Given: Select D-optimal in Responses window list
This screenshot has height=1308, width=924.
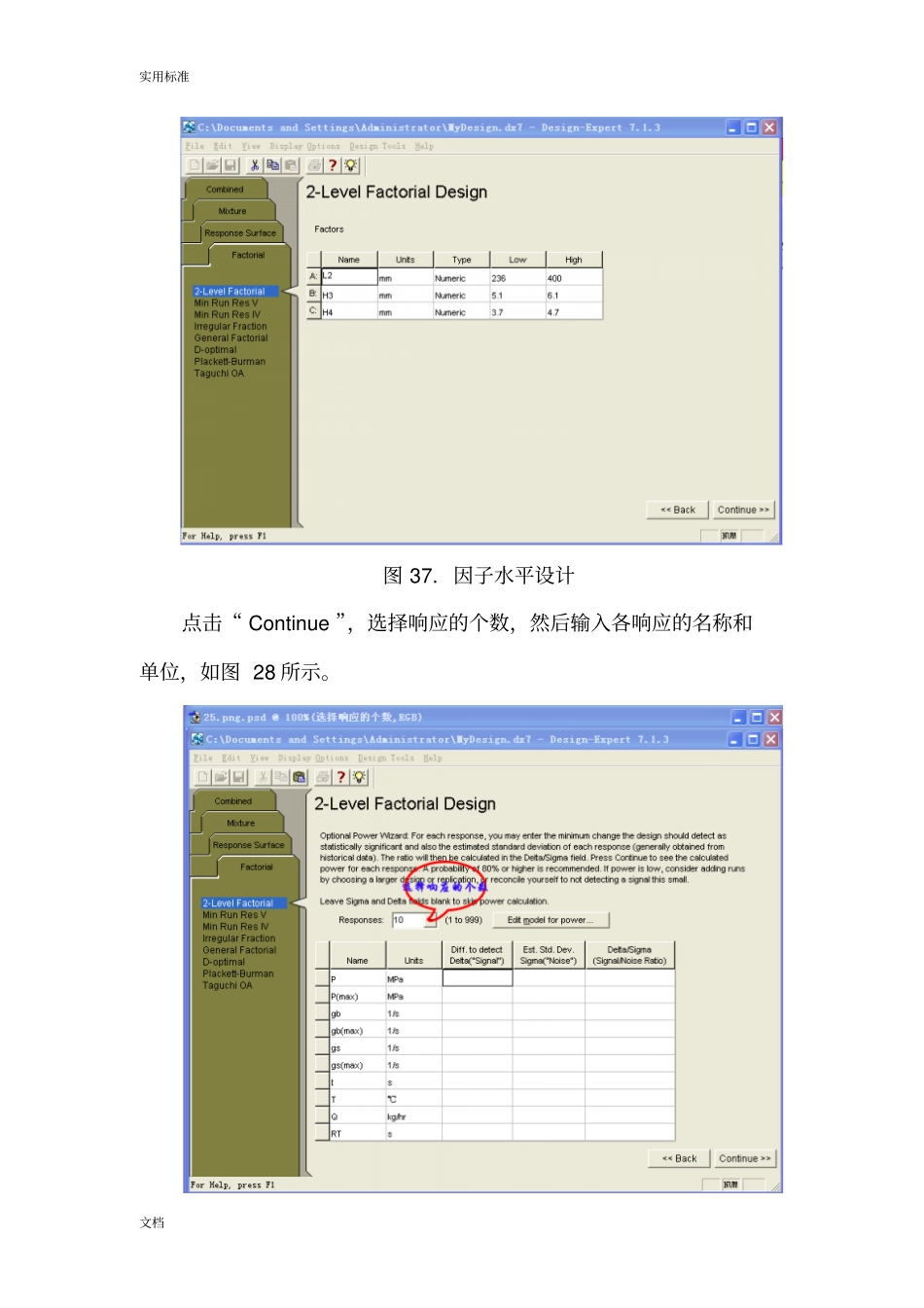Looking at the screenshot, I should tap(224, 962).
